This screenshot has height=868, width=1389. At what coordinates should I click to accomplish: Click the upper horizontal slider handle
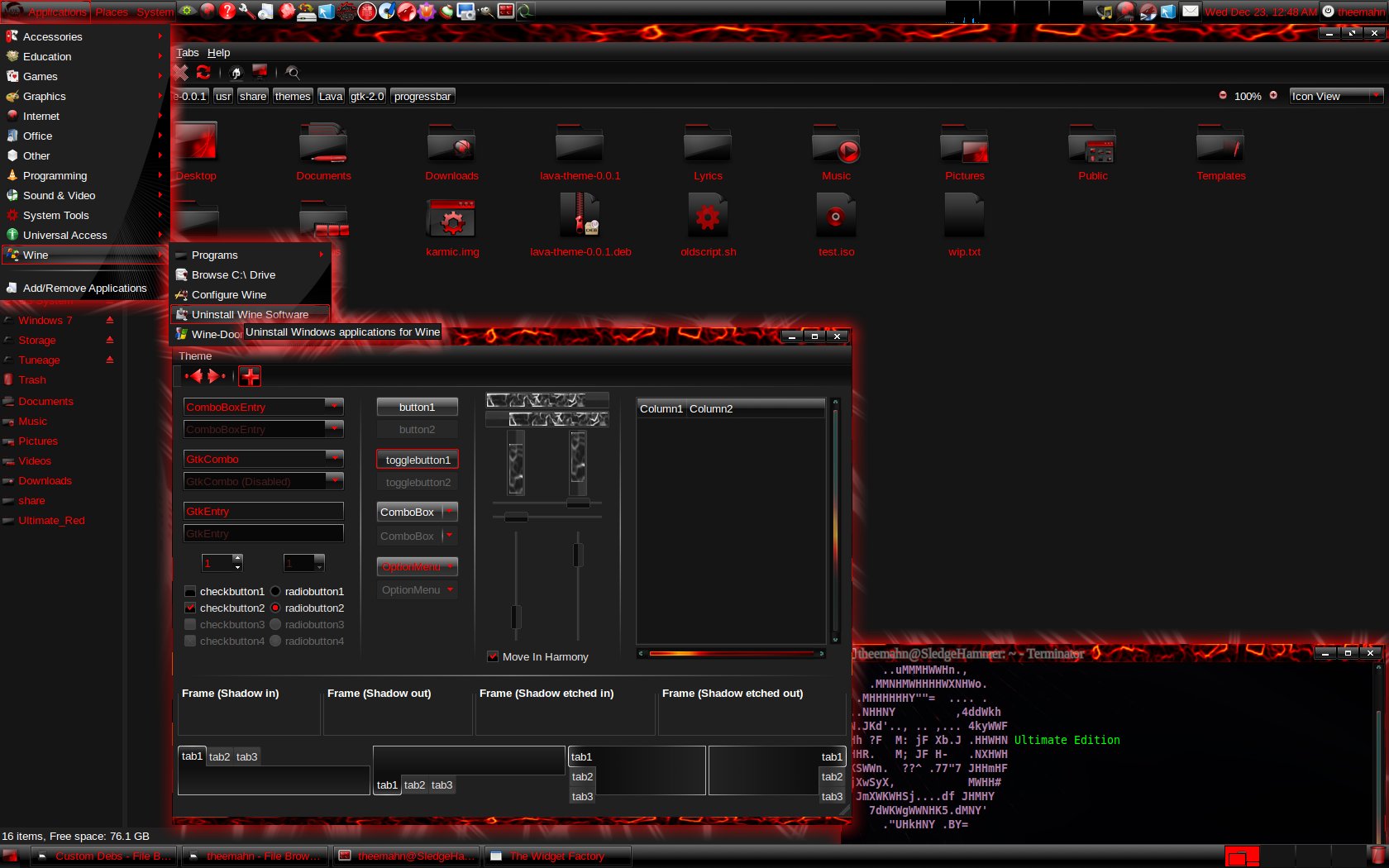(578, 503)
